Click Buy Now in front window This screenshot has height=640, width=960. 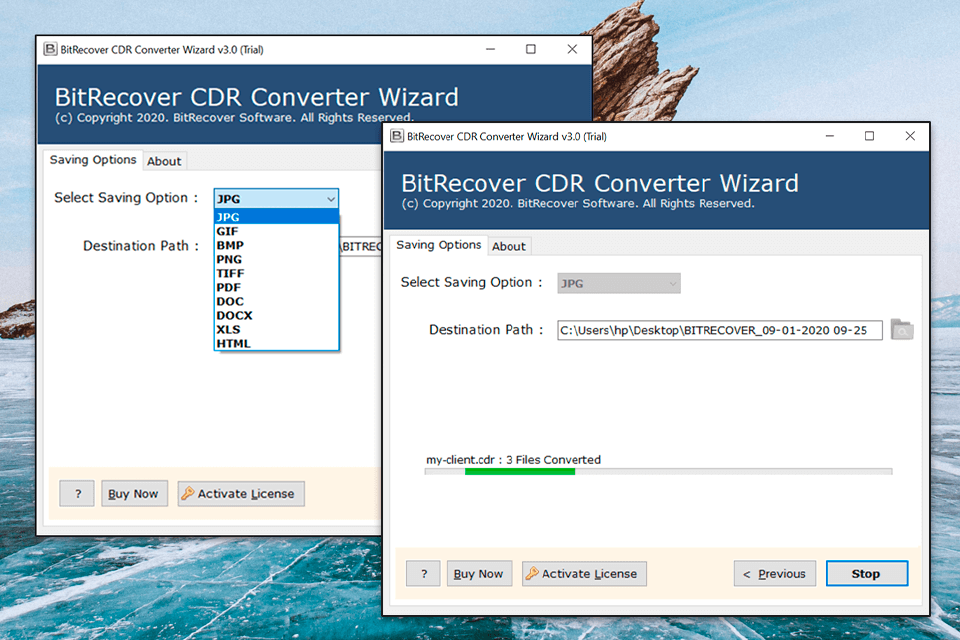pyautogui.click(x=479, y=574)
